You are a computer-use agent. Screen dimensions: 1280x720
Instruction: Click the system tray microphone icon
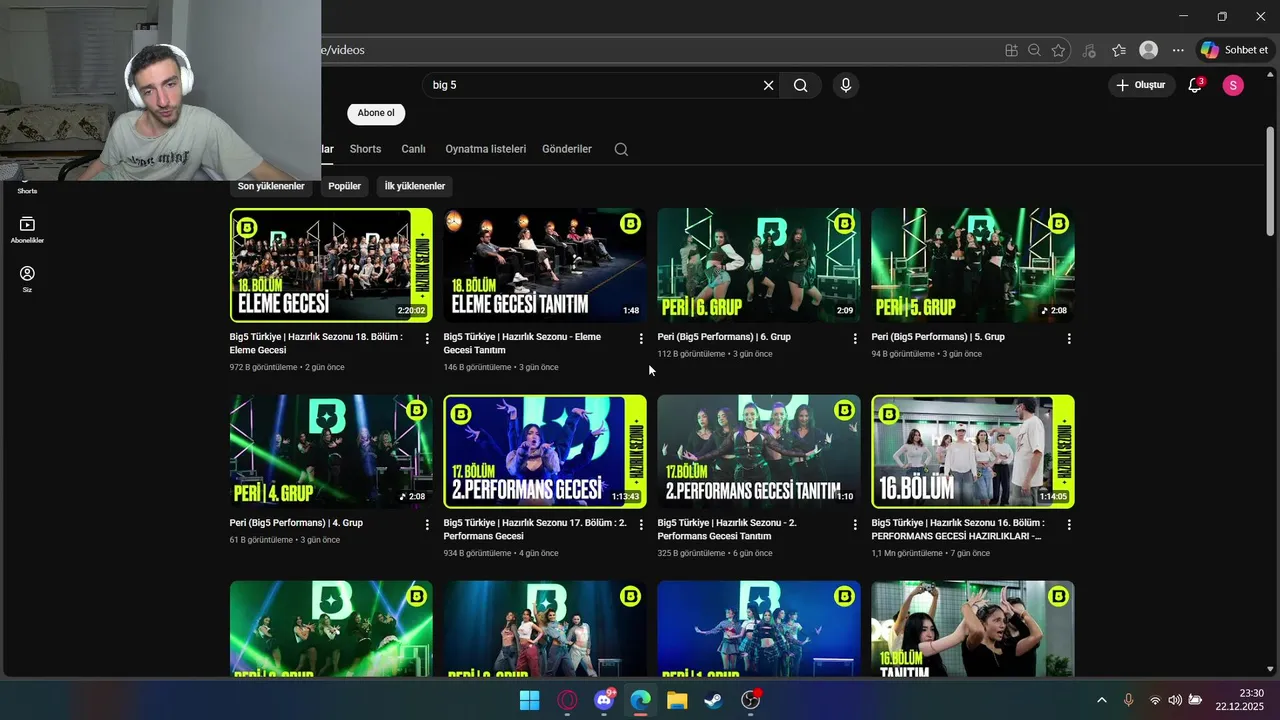tap(1128, 700)
